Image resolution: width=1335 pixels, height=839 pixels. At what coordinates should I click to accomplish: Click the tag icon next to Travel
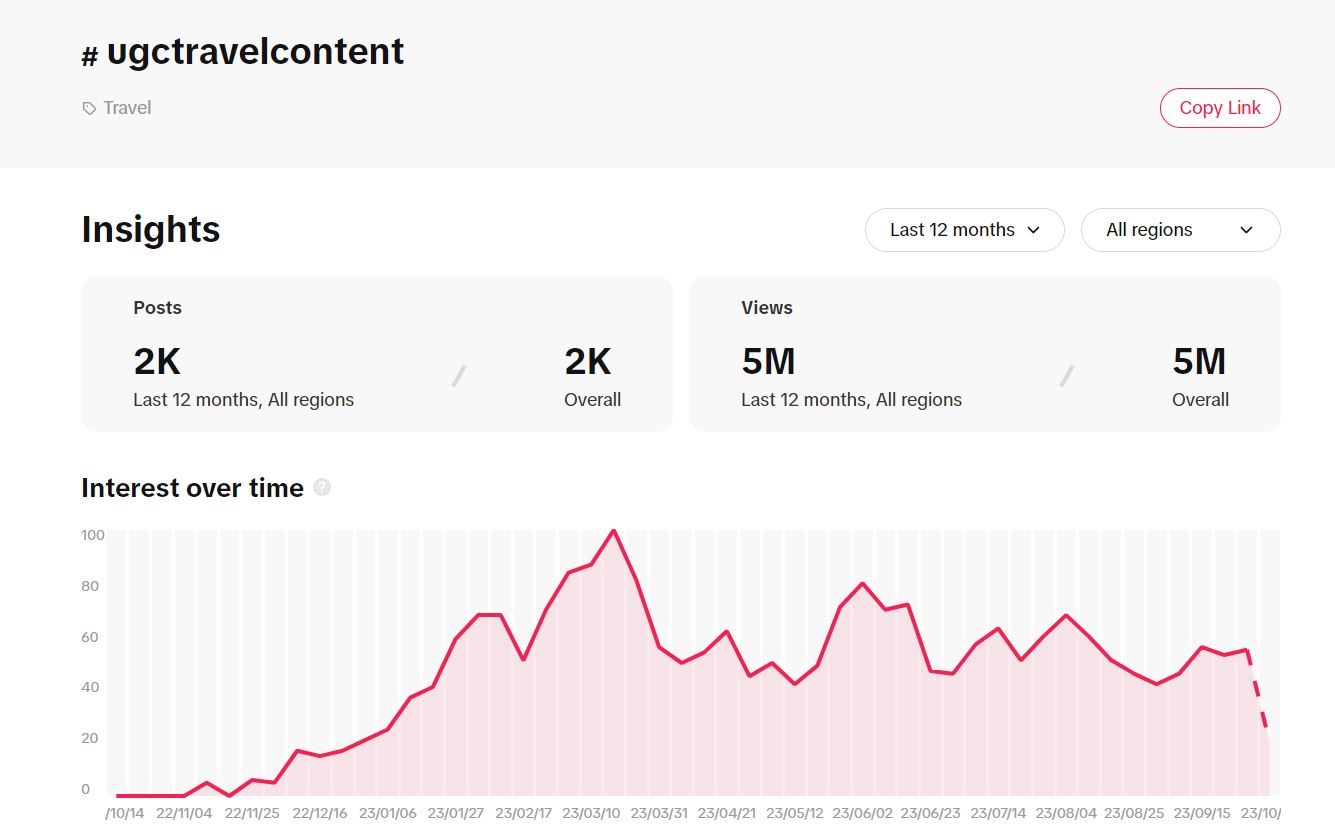tap(88, 107)
